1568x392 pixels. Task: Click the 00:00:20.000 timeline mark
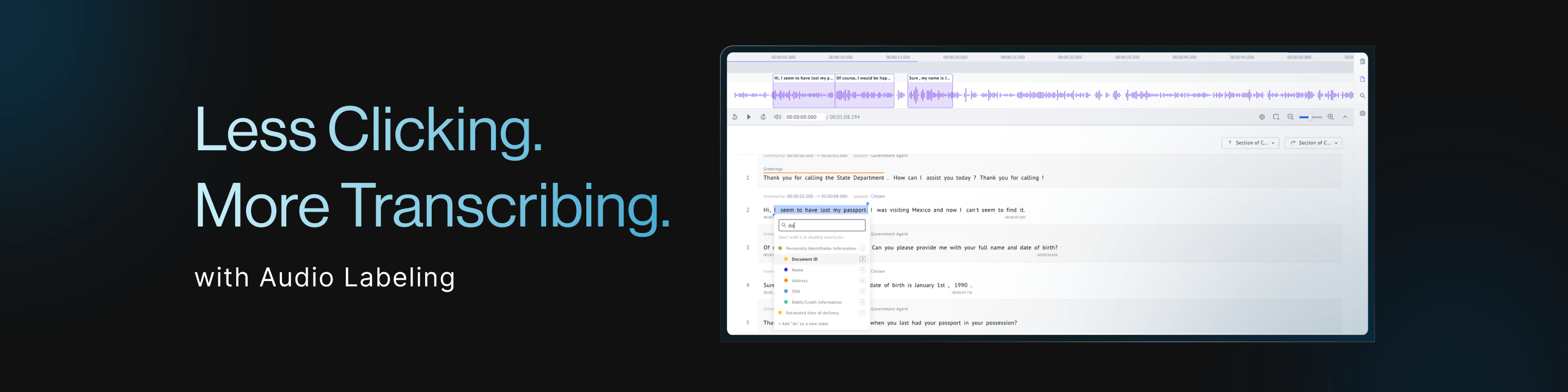point(955,57)
